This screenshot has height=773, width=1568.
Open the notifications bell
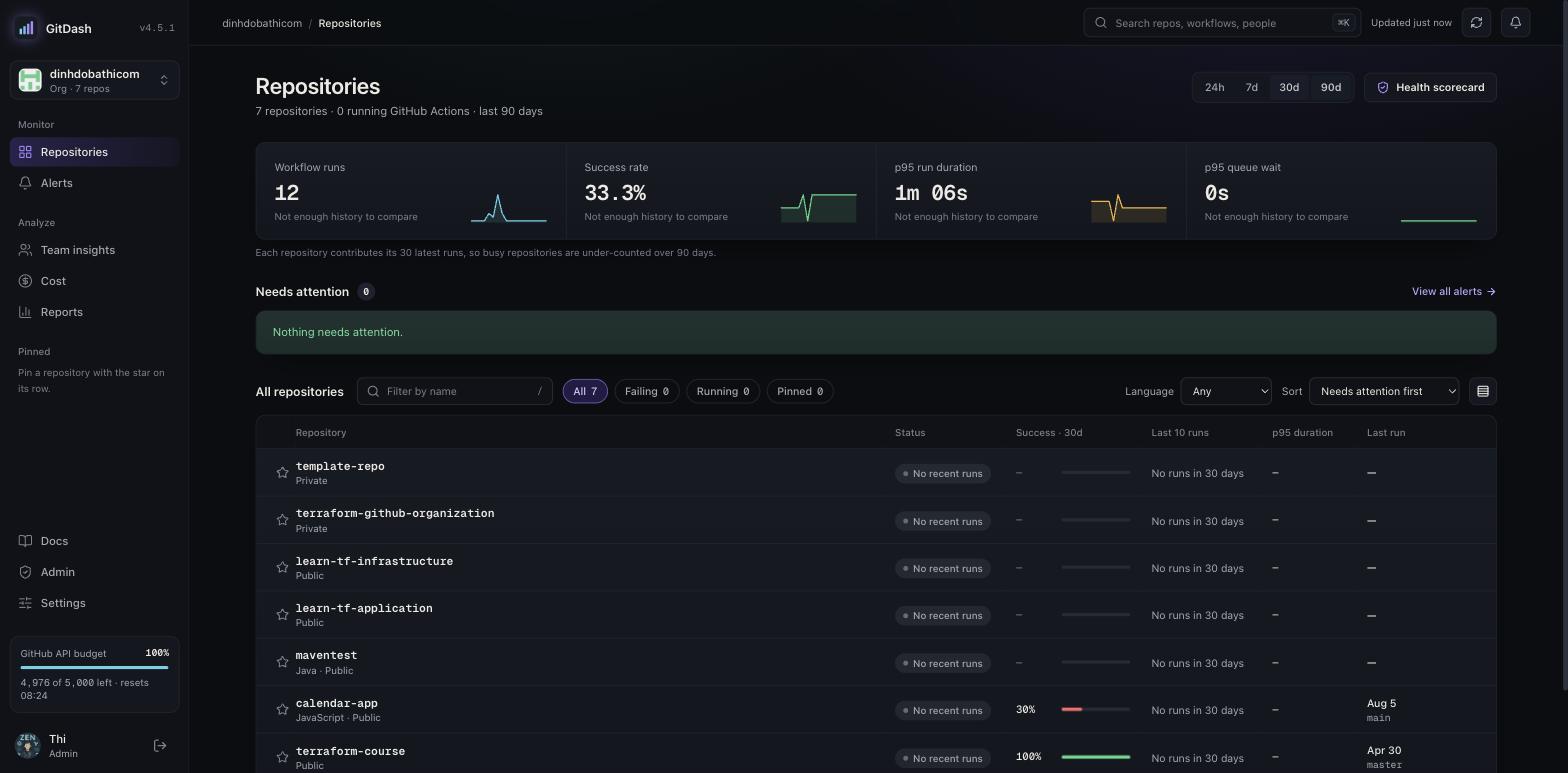(x=1516, y=22)
